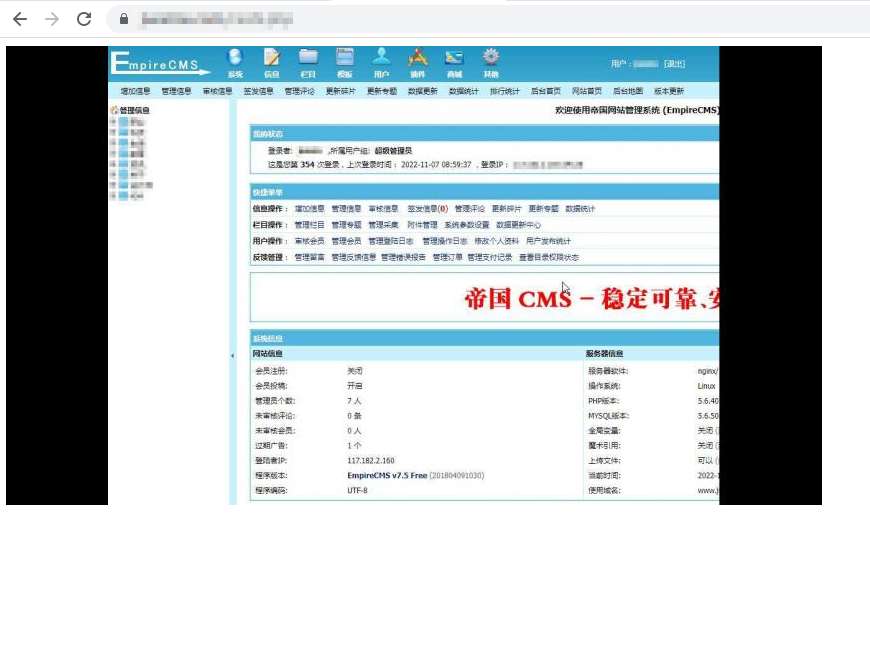Viewport: 870px width, 653px height.
Task: Select 数据更新 in the top submenu bar
Action: 423,91
